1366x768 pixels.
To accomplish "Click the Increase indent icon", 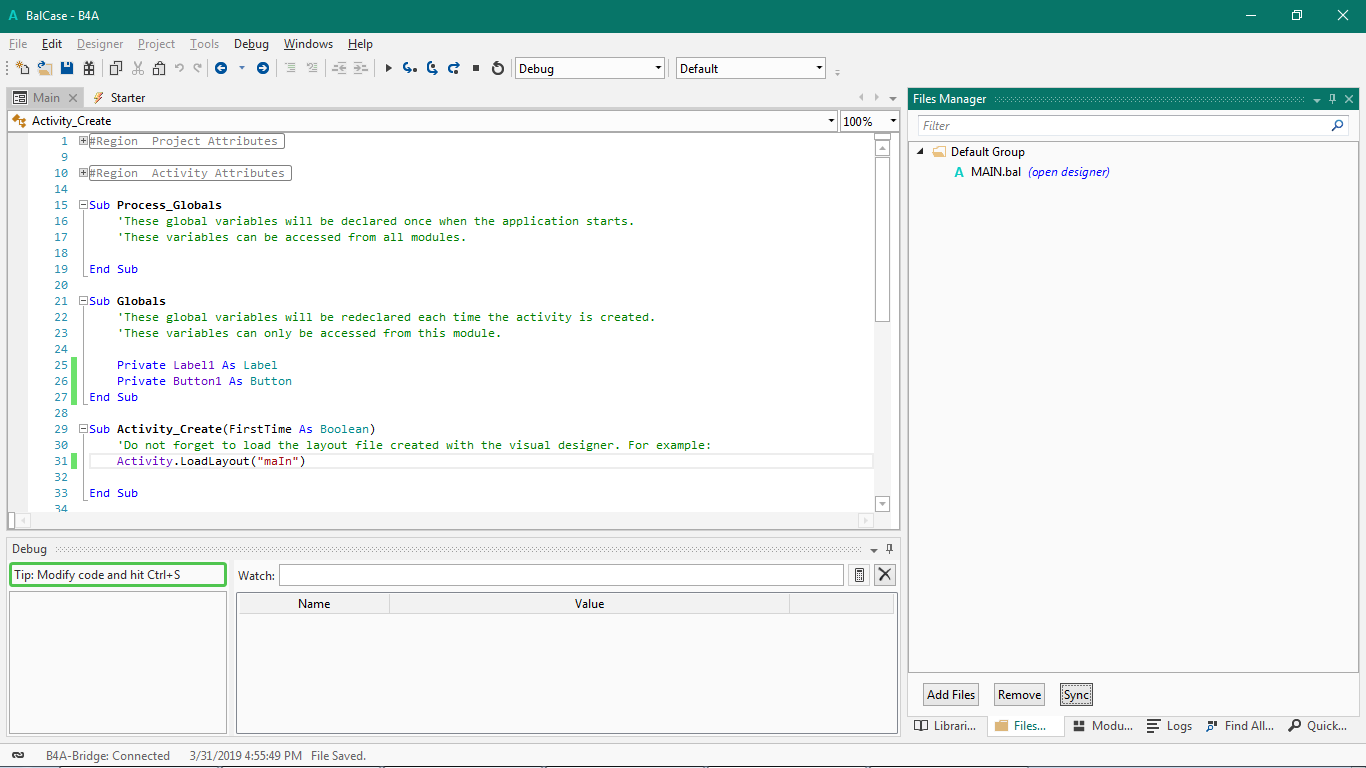I will (360, 68).
